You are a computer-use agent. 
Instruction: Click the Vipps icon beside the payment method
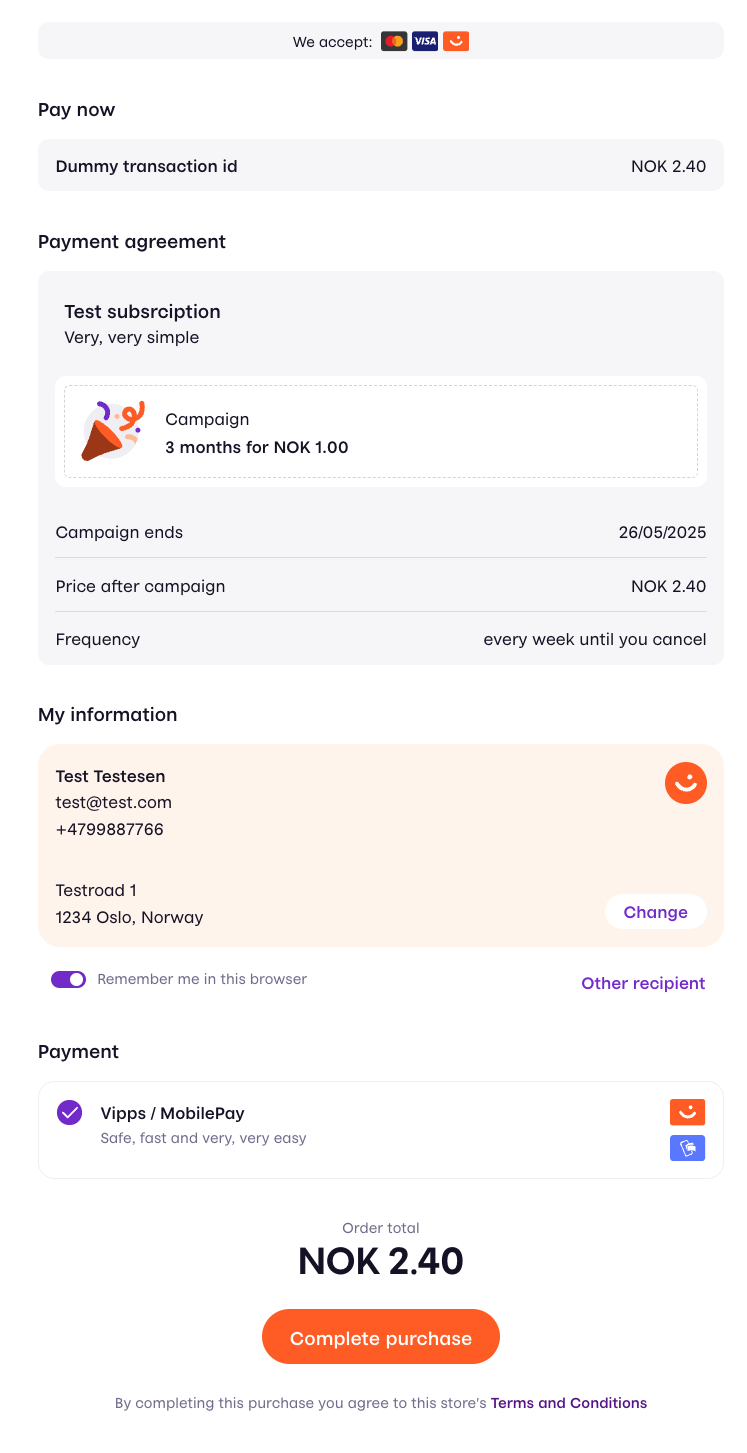click(686, 1112)
